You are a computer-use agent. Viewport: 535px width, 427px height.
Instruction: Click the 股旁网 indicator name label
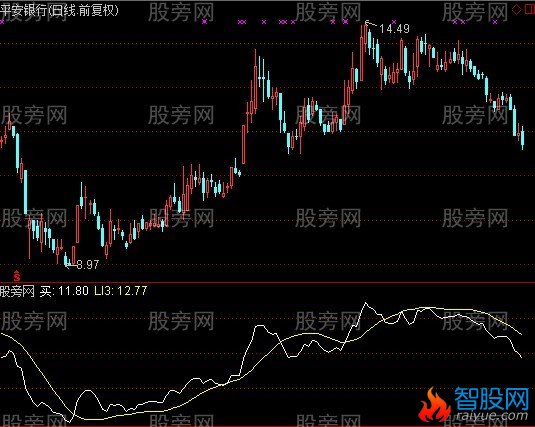[x=17, y=291]
